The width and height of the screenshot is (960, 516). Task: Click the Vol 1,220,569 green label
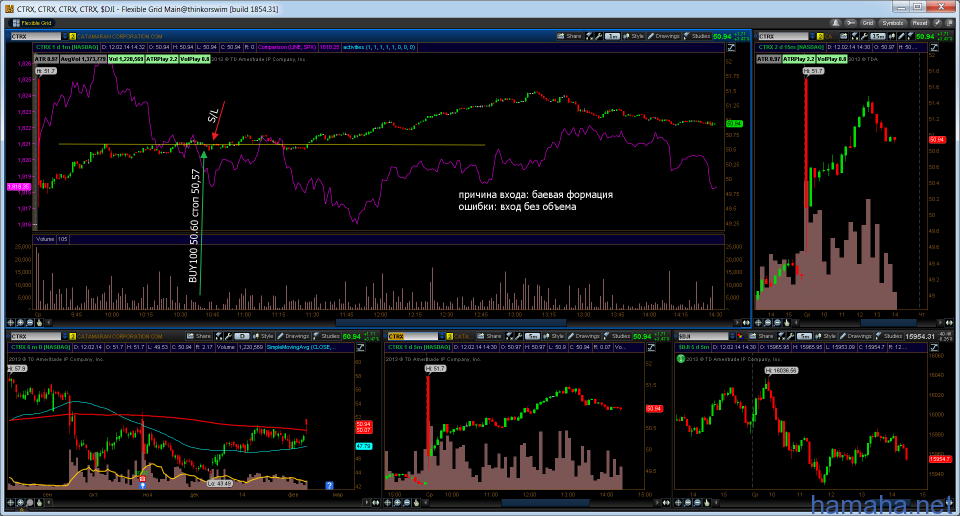126,59
